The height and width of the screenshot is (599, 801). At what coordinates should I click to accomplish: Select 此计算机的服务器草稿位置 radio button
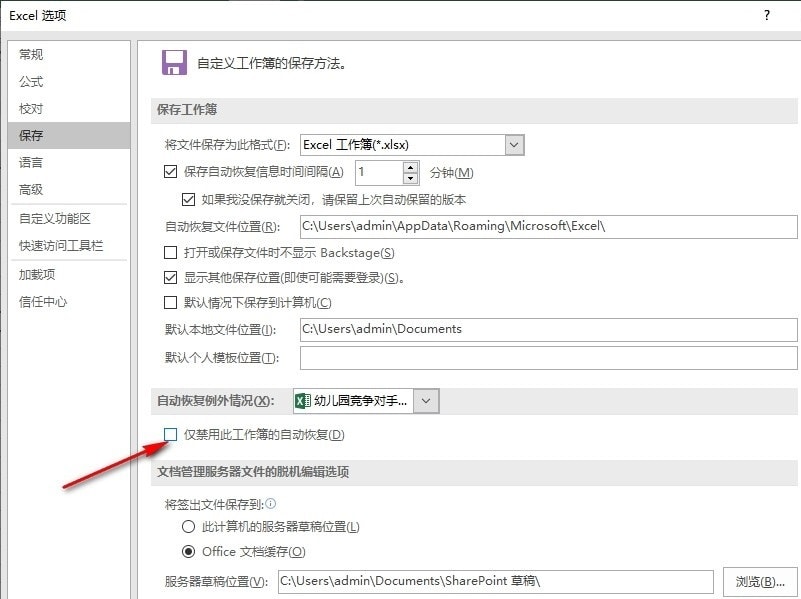coord(189,526)
